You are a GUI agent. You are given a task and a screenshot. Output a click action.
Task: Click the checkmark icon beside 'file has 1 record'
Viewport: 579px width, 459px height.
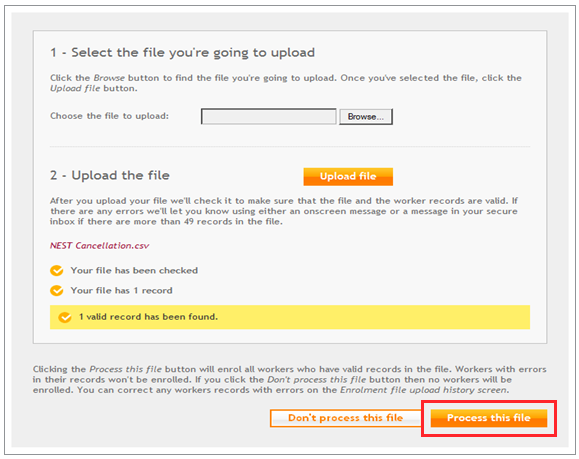coord(56,291)
